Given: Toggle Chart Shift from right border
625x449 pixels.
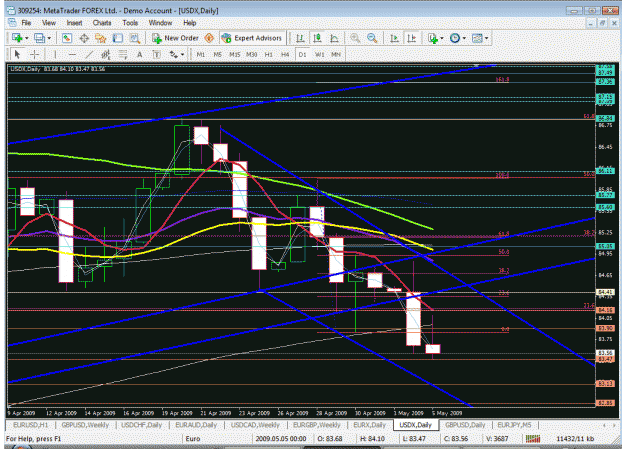Looking at the screenshot, I should 411,38.
